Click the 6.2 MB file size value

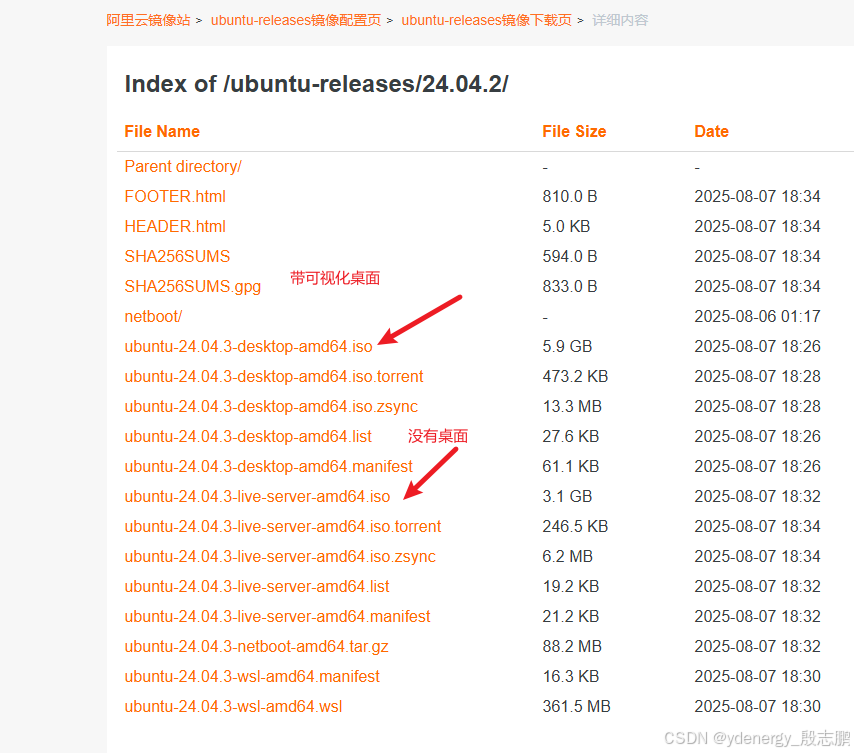coord(568,556)
